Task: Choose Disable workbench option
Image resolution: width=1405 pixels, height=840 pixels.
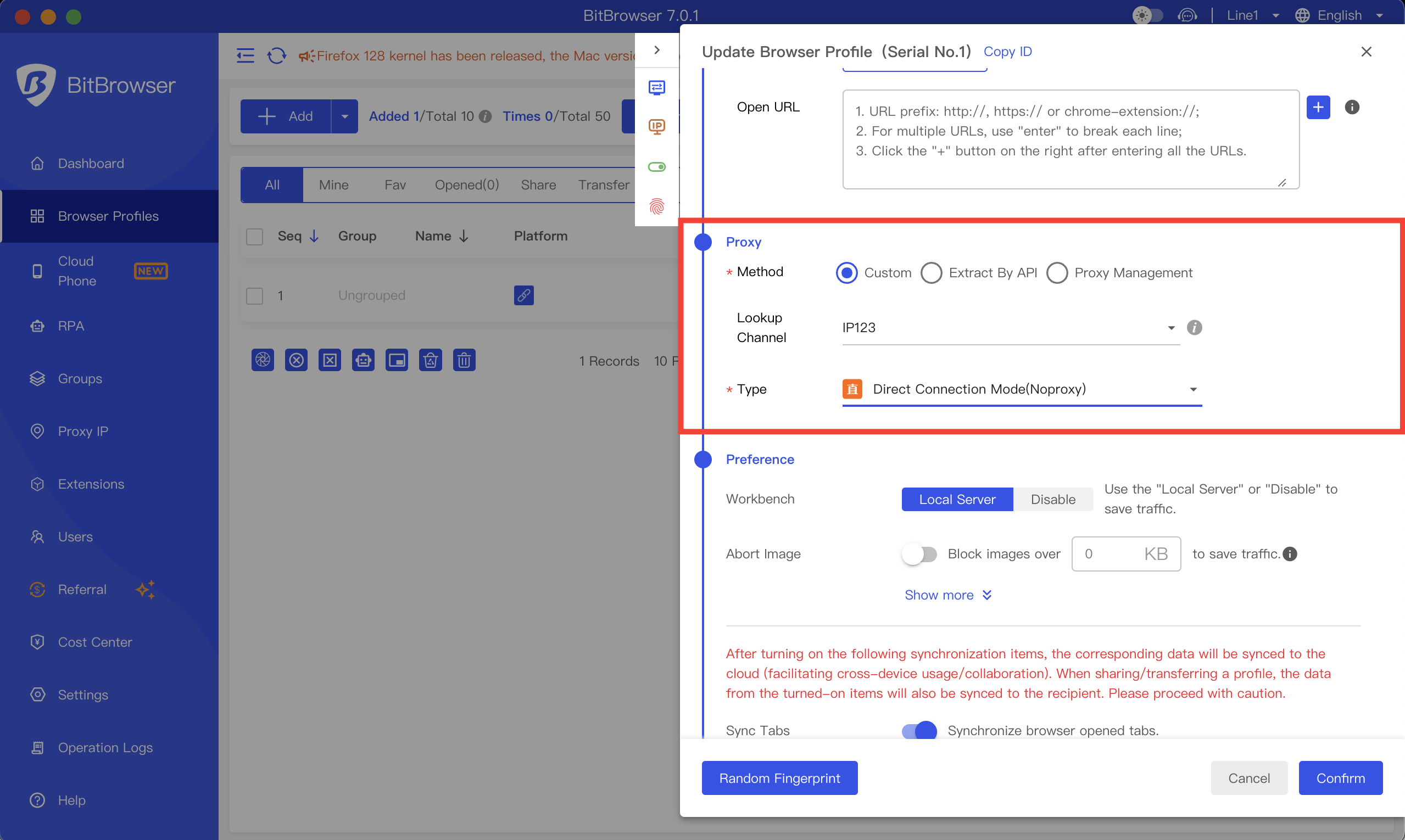Action: [x=1053, y=499]
